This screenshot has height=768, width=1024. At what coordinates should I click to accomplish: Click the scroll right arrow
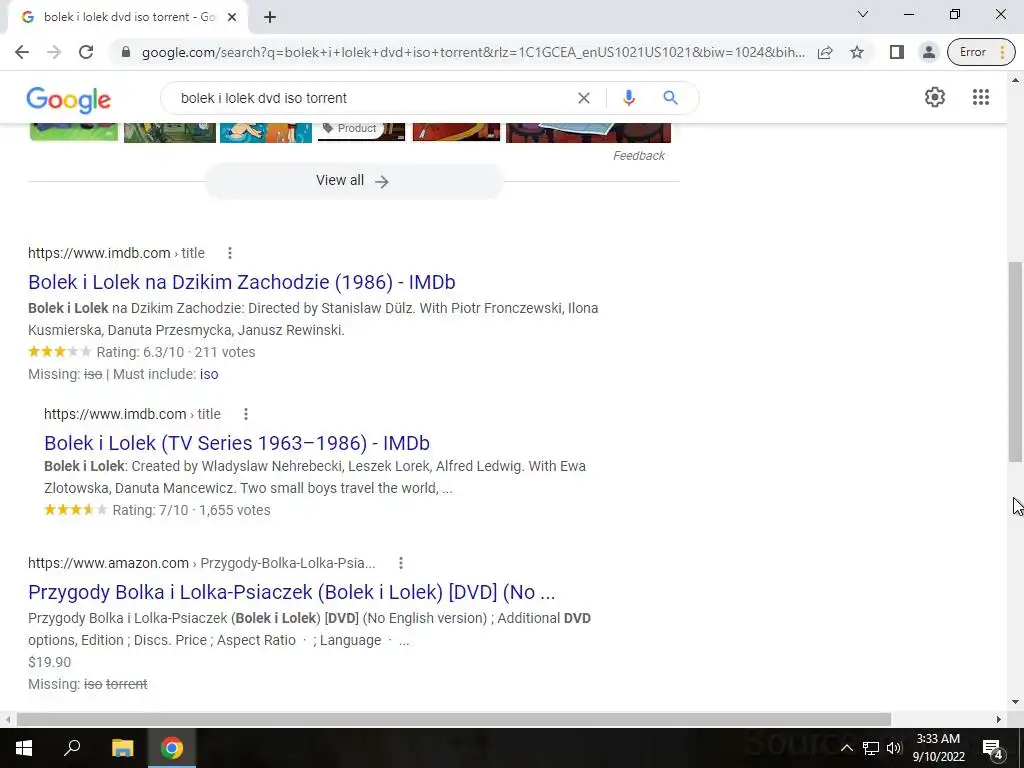pos(999,719)
